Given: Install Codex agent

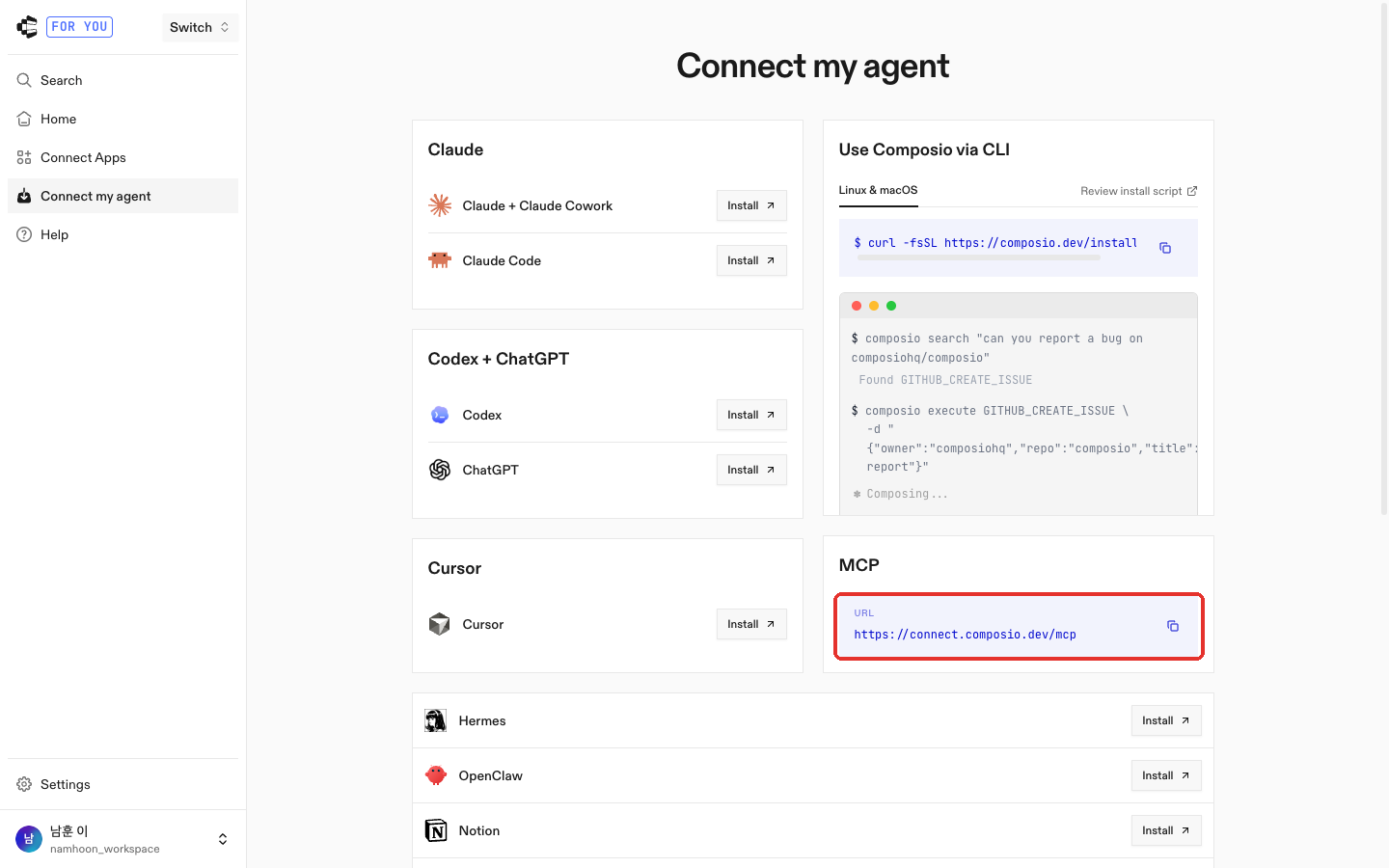Looking at the screenshot, I should point(751,415).
